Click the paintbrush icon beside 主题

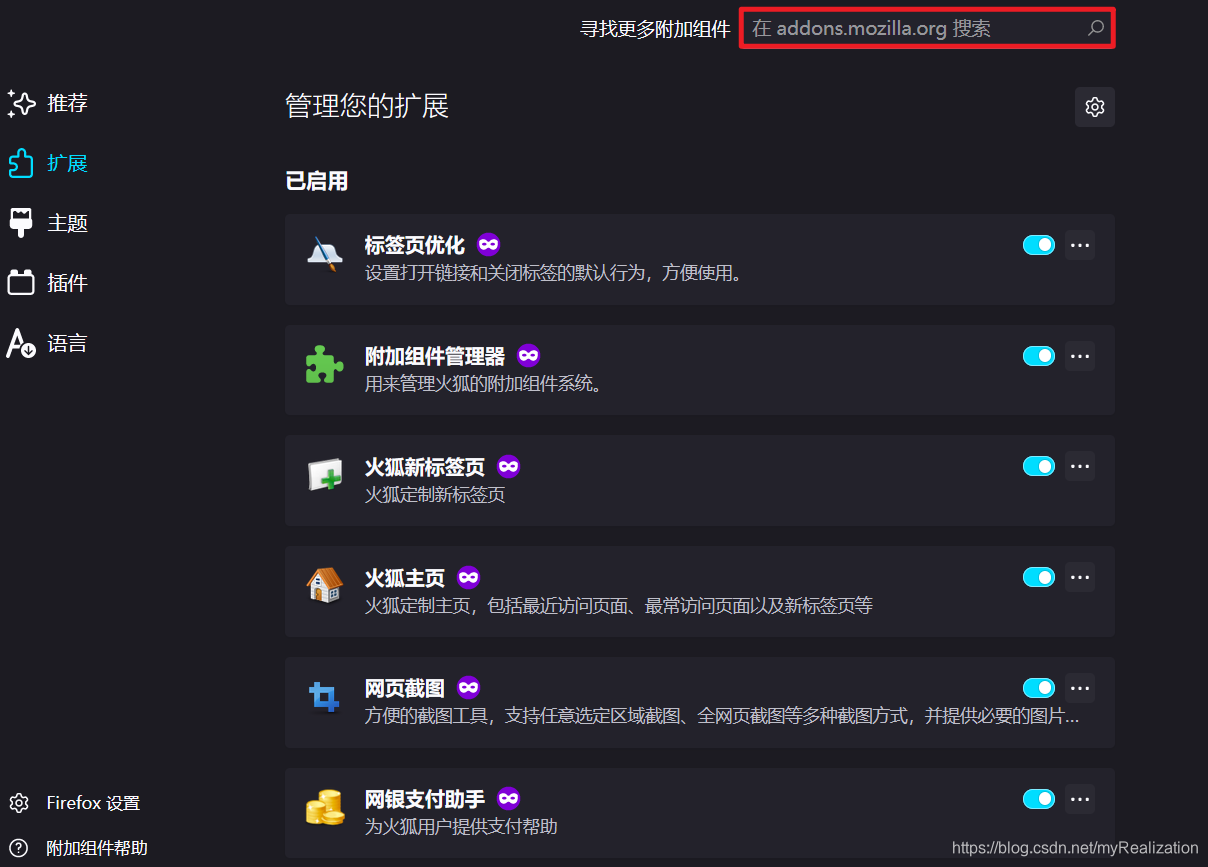coord(21,223)
